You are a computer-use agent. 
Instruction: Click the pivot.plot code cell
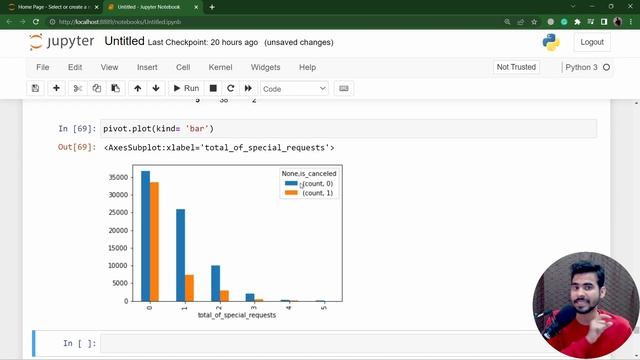click(x=349, y=129)
